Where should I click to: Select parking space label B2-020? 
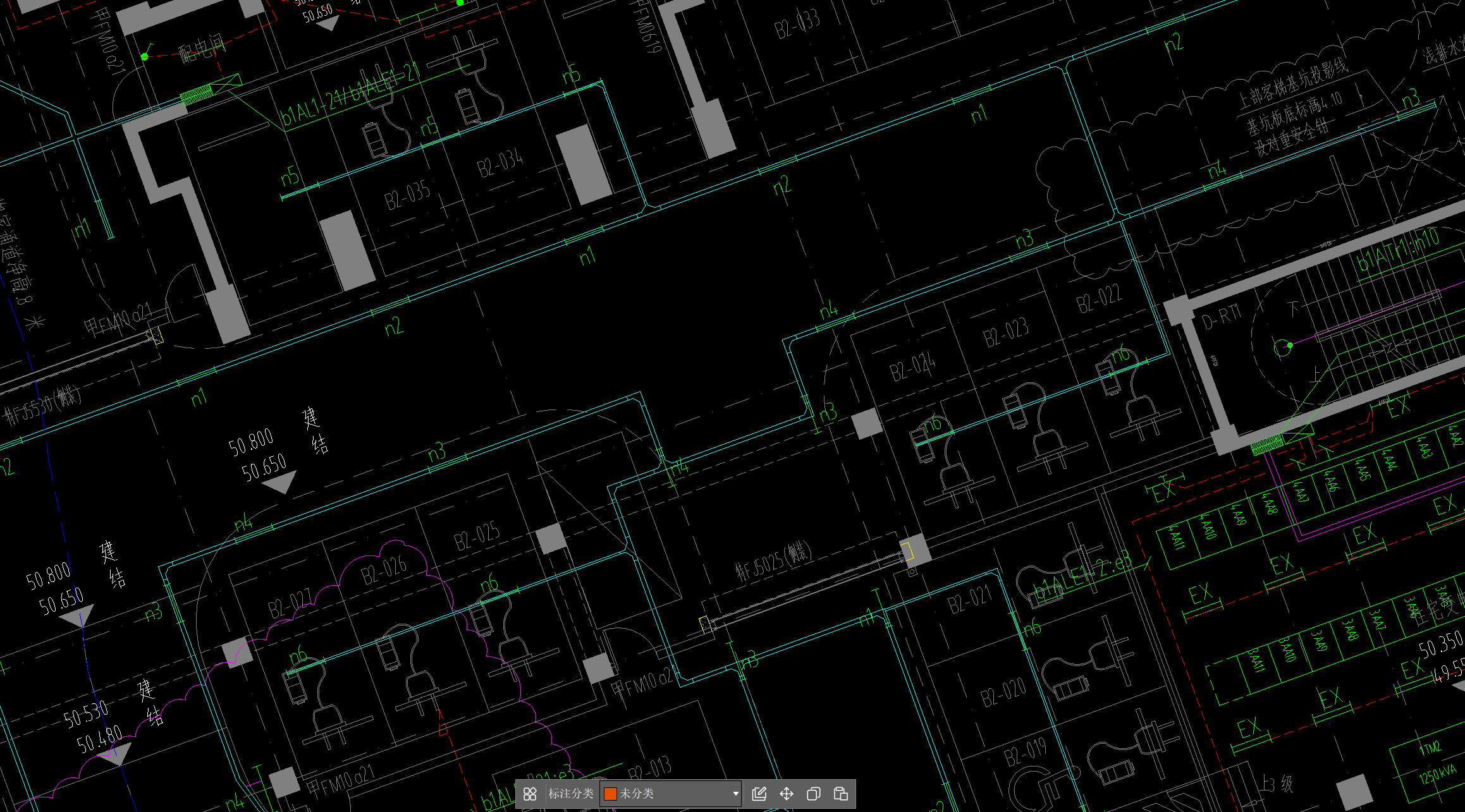1003,693
